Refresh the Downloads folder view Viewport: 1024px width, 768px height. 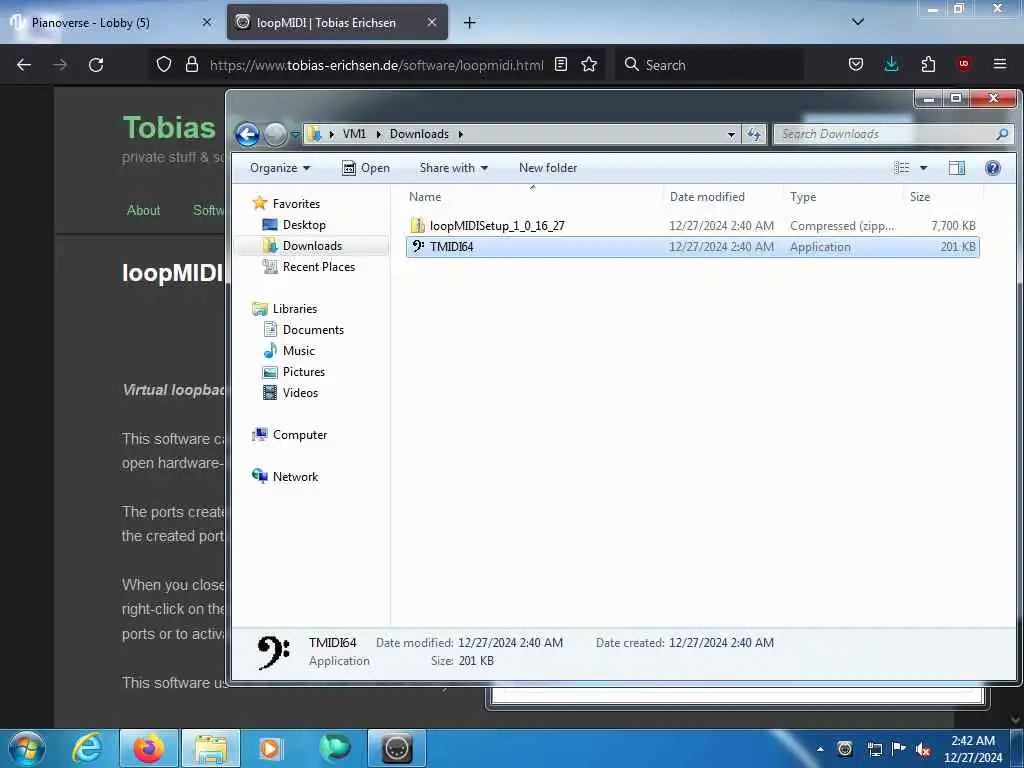click(x=754, y=134)
